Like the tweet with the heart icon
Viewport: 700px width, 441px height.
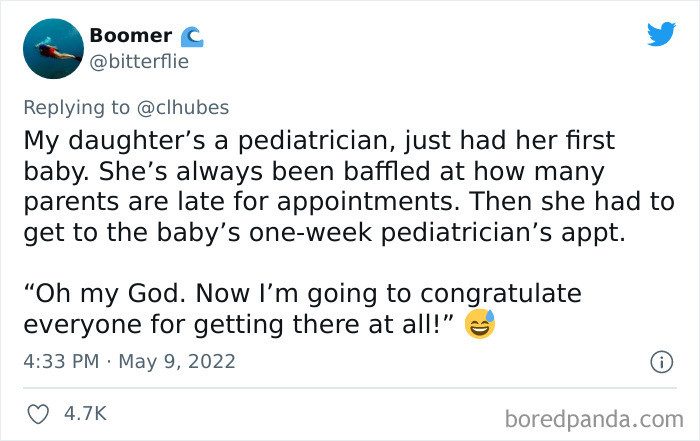point(36,413)
